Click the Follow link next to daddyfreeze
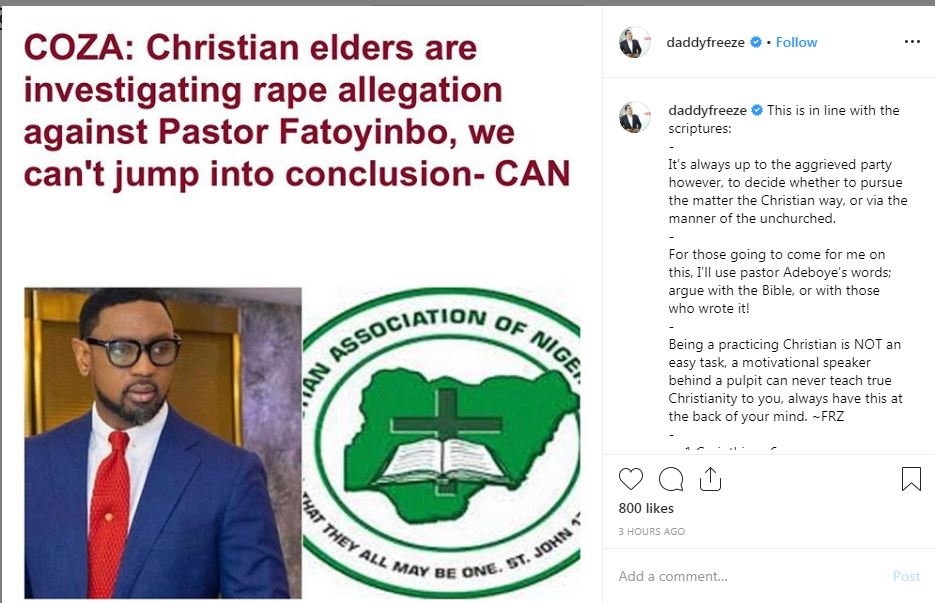 tap(797, 42)
